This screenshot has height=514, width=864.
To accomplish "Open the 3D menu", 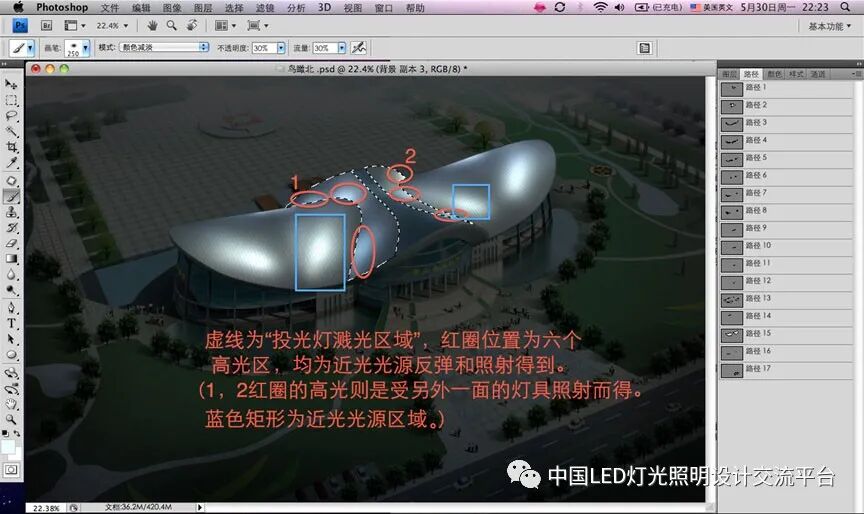I will (x=325, y=8).
